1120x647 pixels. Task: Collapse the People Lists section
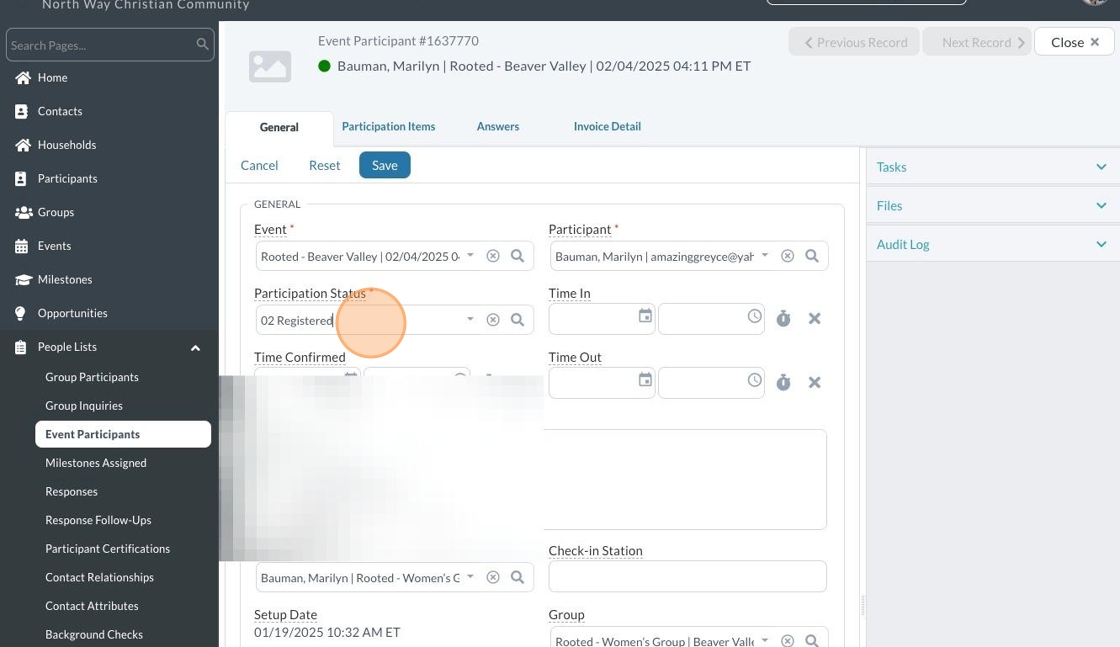(x=195, y=348)
